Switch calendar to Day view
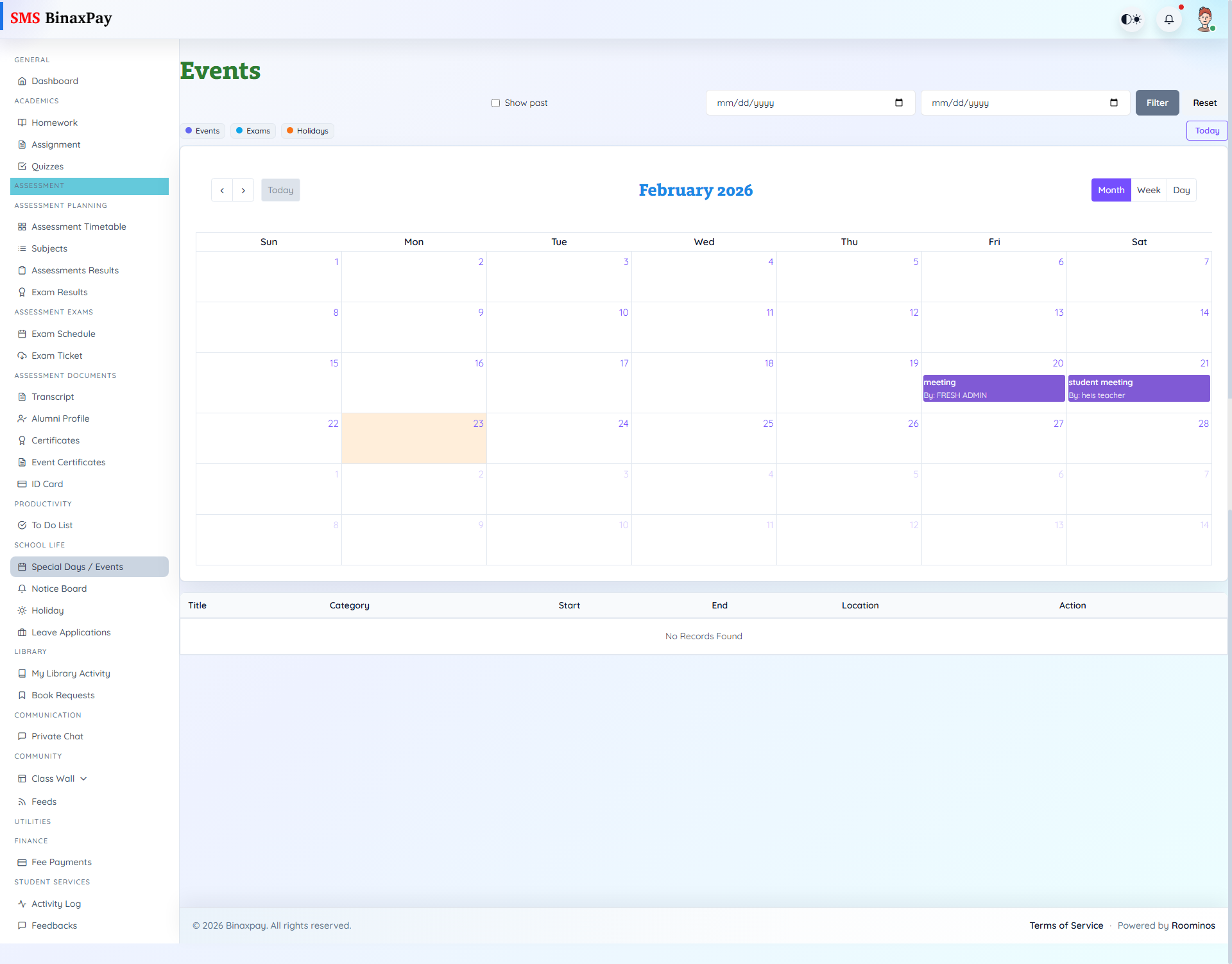Viewport: 1232px width, 964px height. pyautogui.click(x=1181, y=189)
